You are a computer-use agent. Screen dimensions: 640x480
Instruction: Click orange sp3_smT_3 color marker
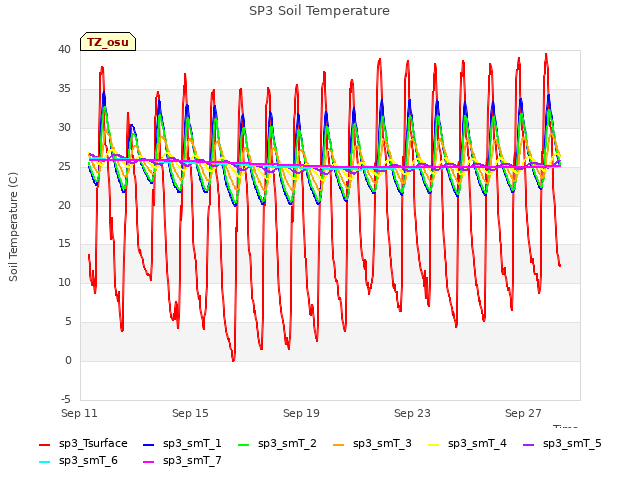point(339,444)
